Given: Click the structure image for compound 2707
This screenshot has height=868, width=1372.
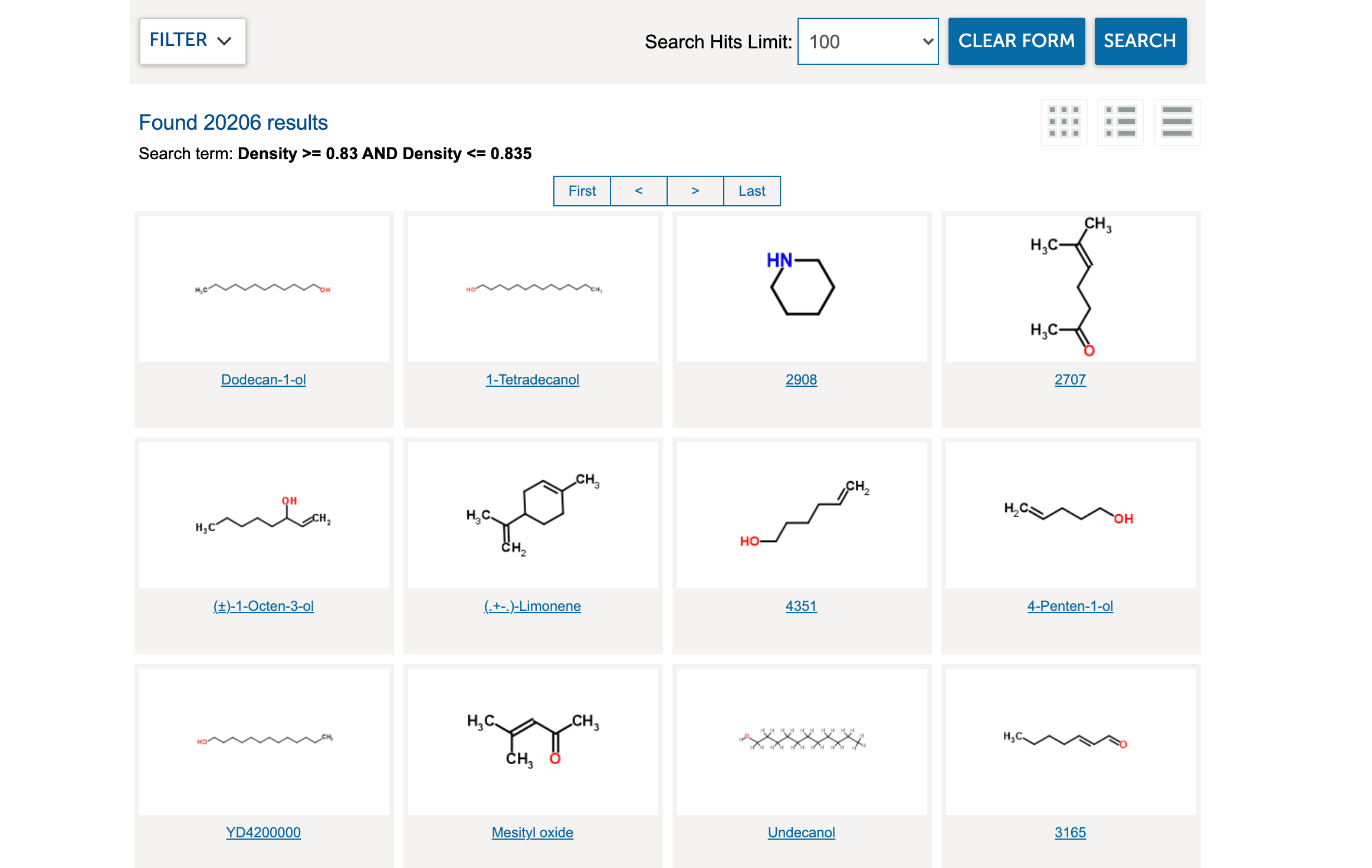Looking at the screenshot, I should point(1071,289).
